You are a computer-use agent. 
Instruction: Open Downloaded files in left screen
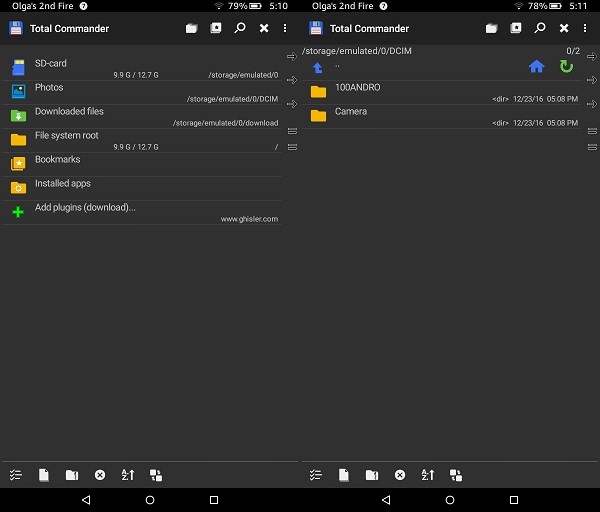(142, 116)
